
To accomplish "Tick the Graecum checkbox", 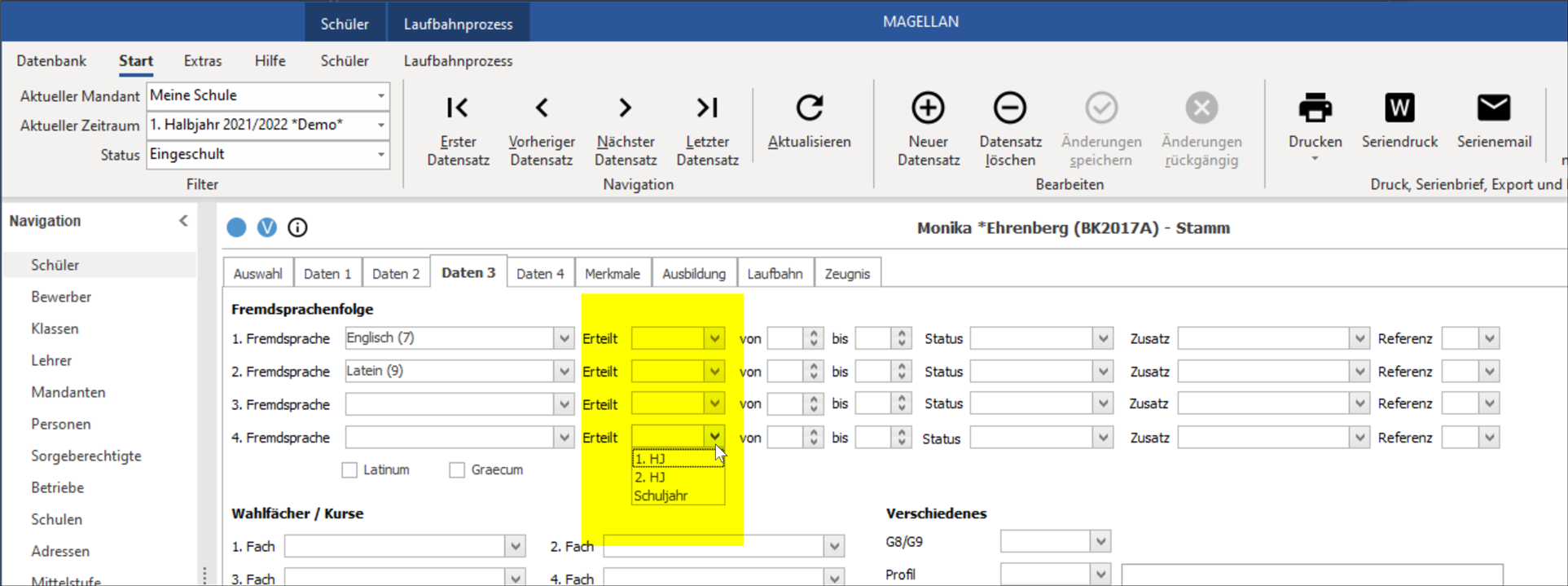I will coord(457,470).
